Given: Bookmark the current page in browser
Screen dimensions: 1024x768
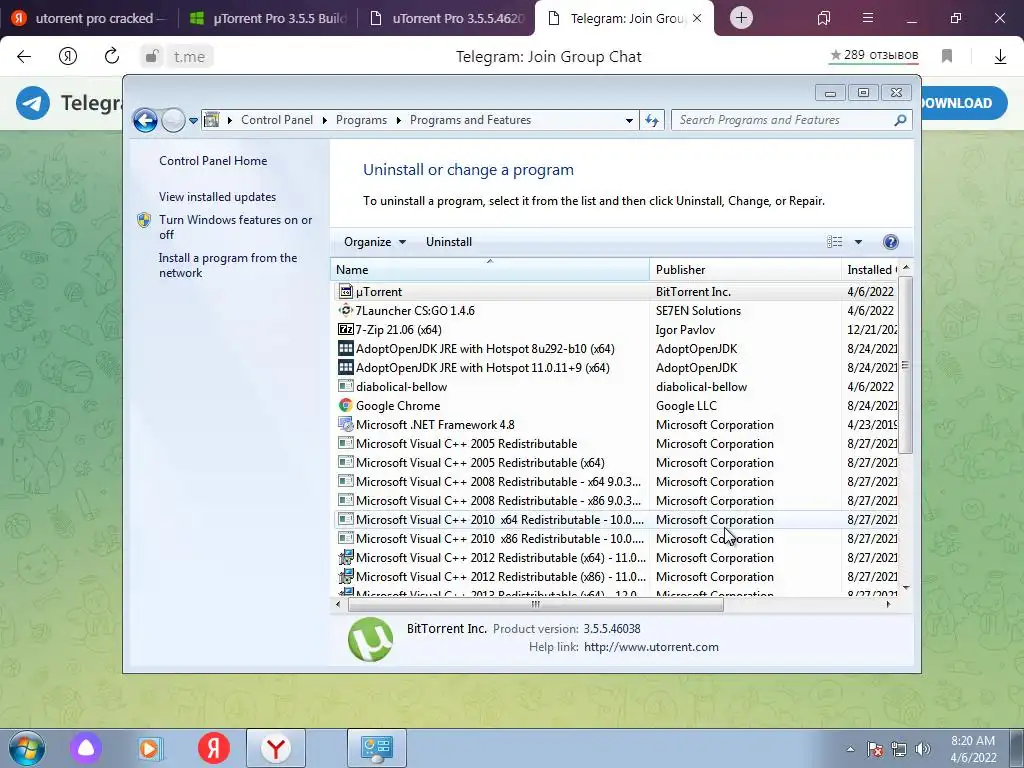Looking at the screenshot, I should pyautogui.click(x=947, y=56).
